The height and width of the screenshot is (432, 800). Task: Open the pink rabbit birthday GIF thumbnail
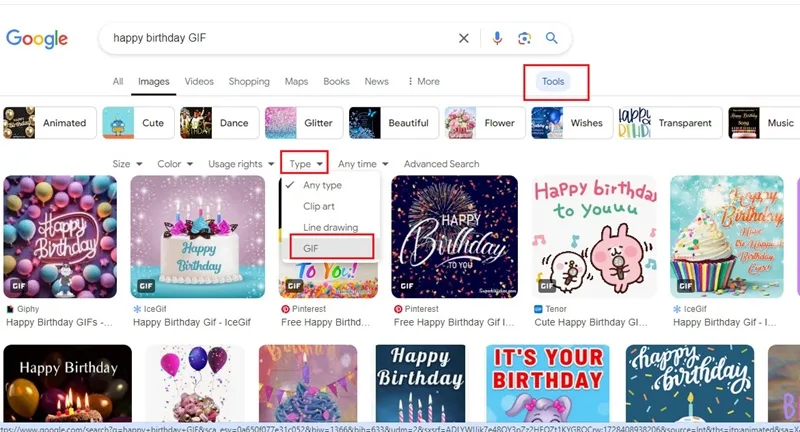tap(594, 237)
